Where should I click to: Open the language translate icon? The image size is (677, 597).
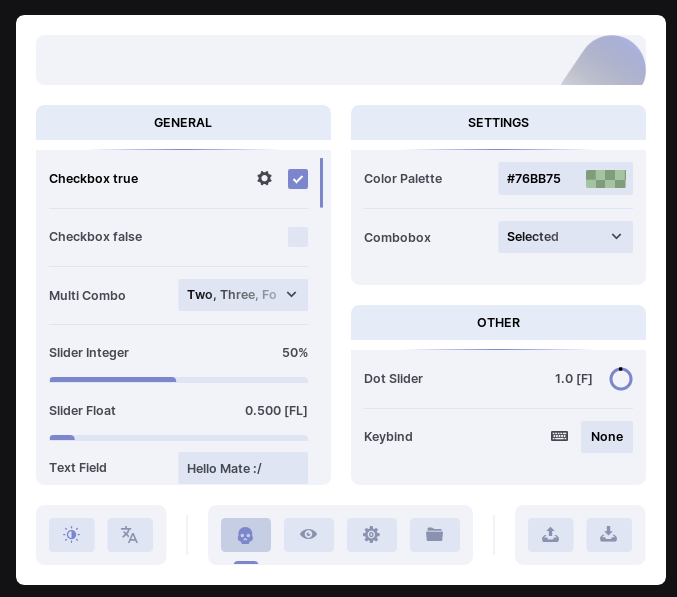(x=130, y=535)
